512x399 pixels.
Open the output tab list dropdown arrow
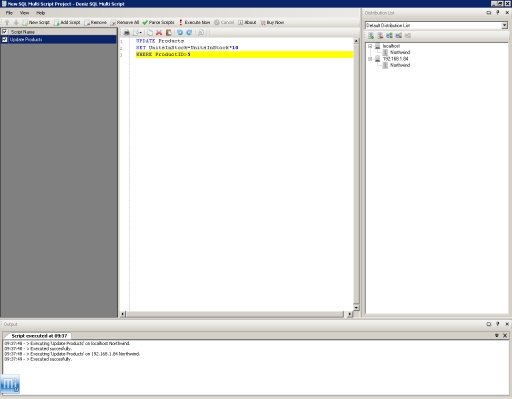tap(497, 336)
